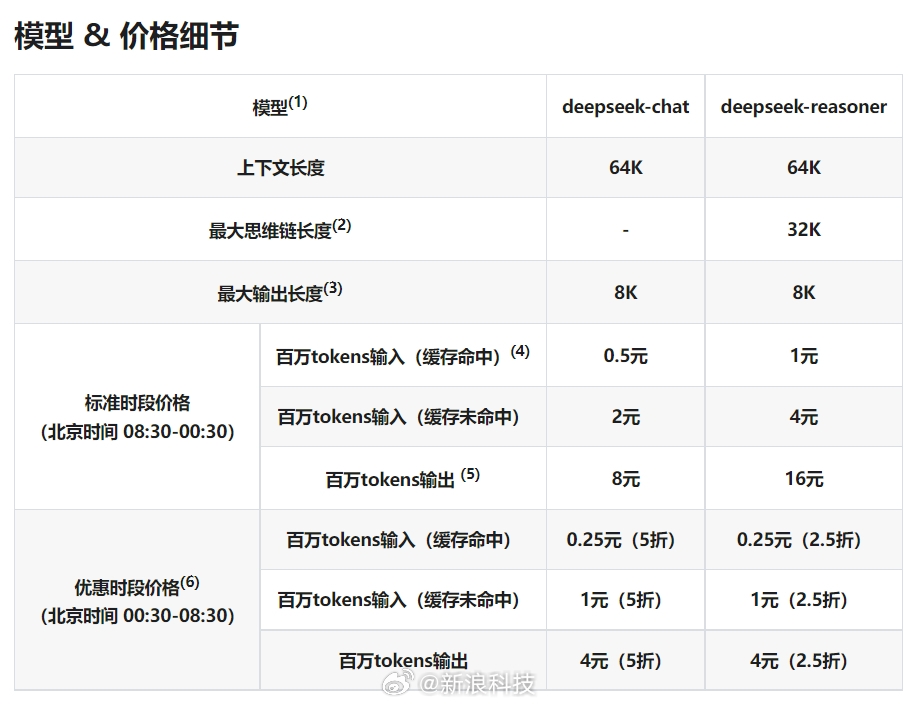Select footnote (5) on 百万tokens输出
921x705 pixels.
point(473,470)
